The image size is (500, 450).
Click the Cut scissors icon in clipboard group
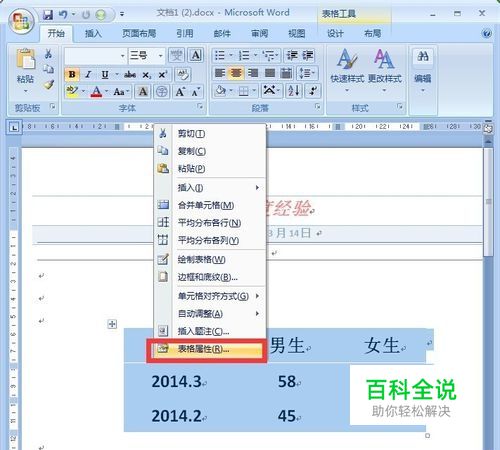tap(48, 54)
